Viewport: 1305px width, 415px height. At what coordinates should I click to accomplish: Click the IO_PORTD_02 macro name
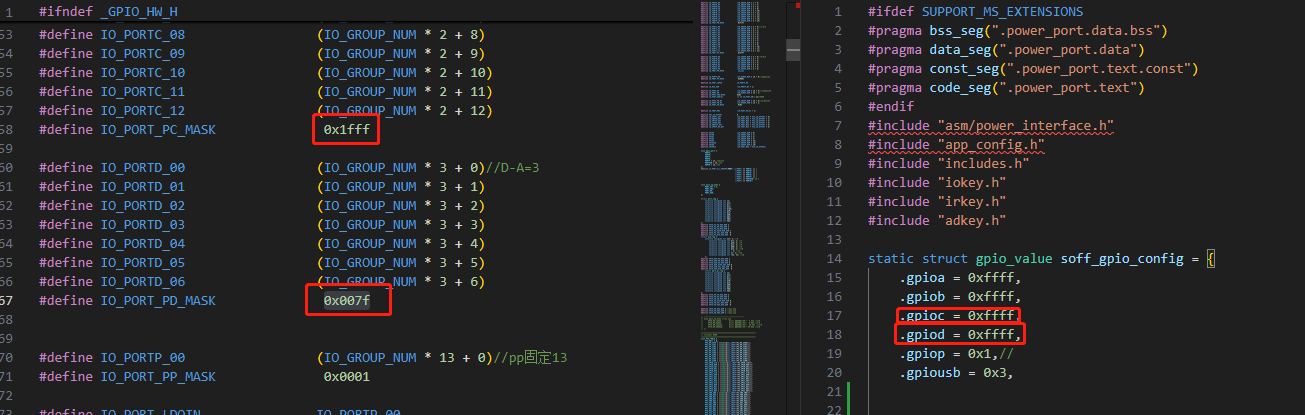tap(143, 206)
